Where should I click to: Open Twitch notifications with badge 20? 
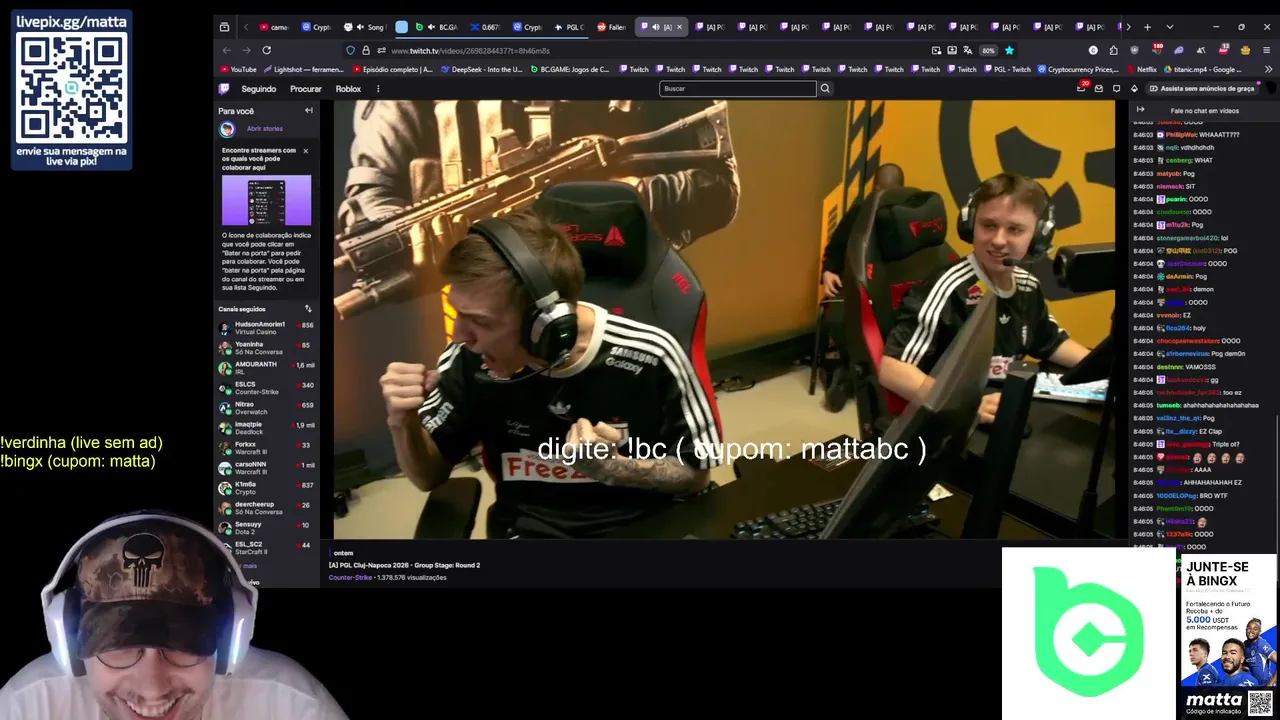[1081, 88]
